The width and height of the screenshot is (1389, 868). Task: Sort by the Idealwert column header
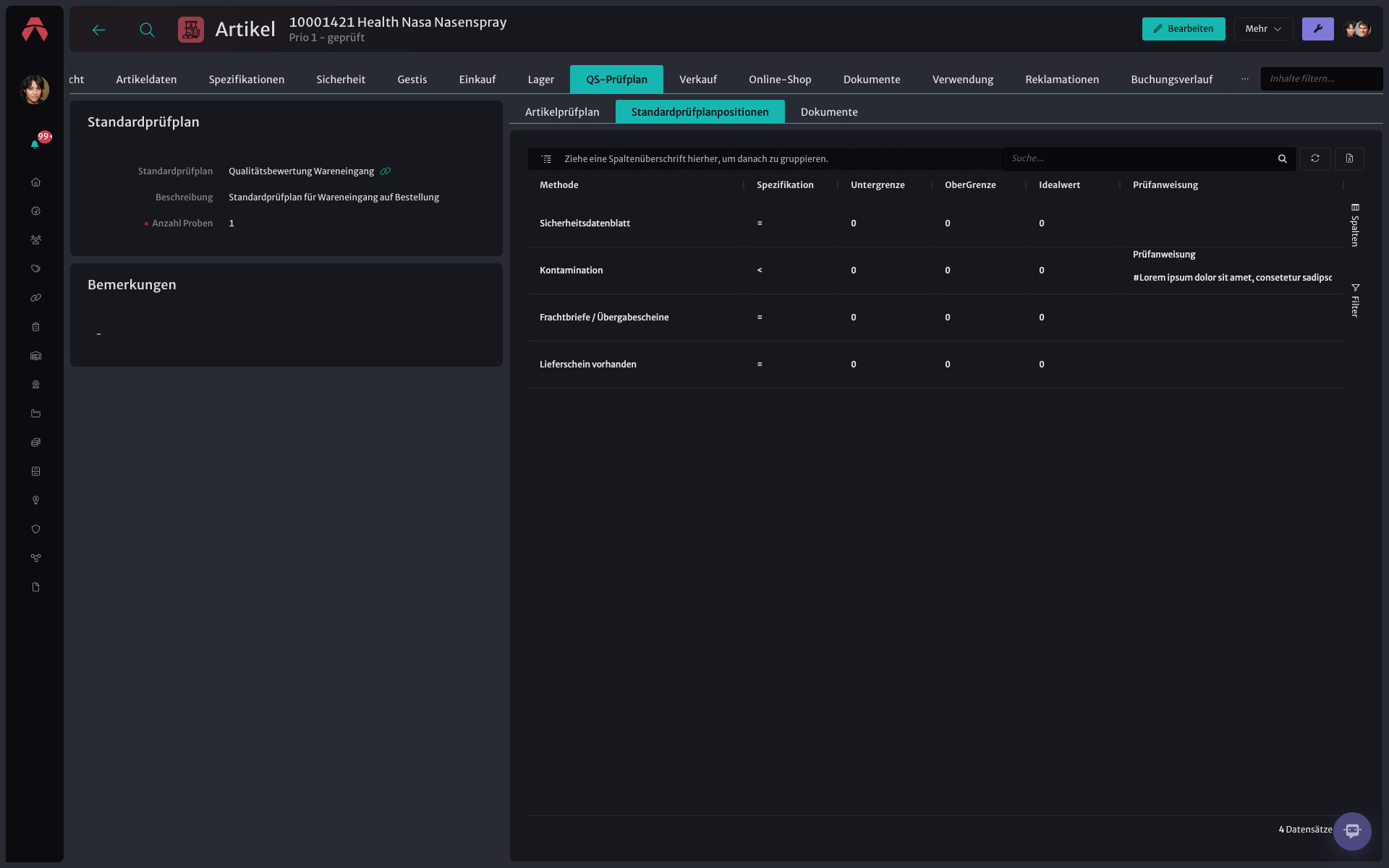1059,185
